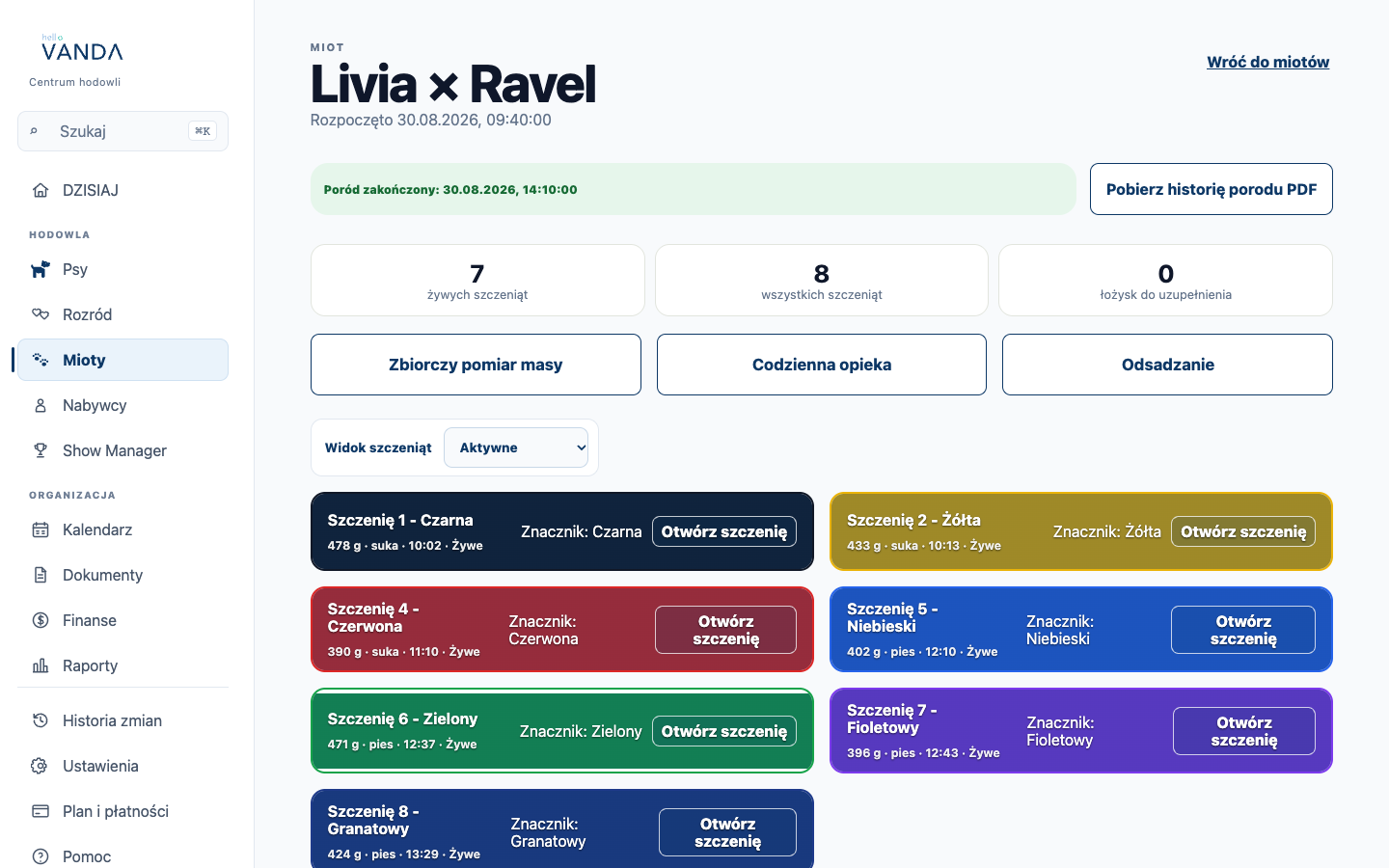Open Zbiorczy pomiar masy

click(x=476, y=365)
